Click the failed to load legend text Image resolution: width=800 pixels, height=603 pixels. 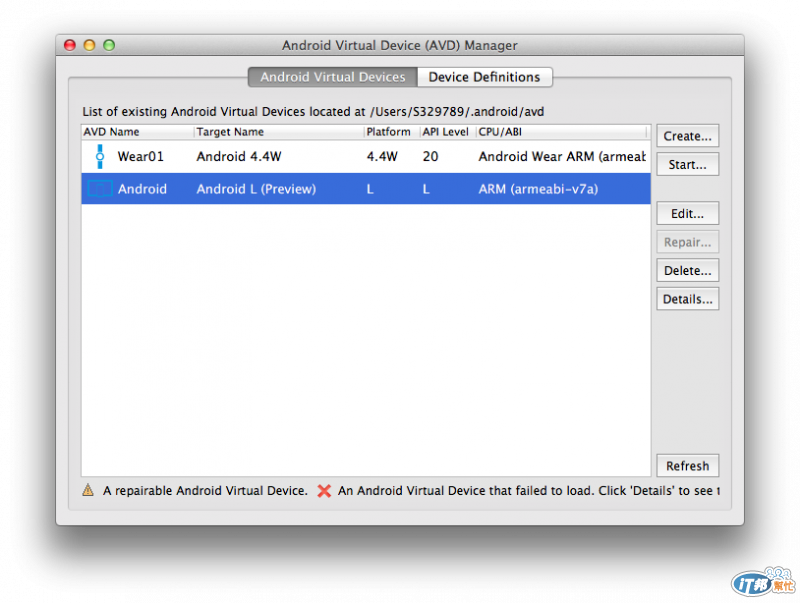(x=529, y=491)
